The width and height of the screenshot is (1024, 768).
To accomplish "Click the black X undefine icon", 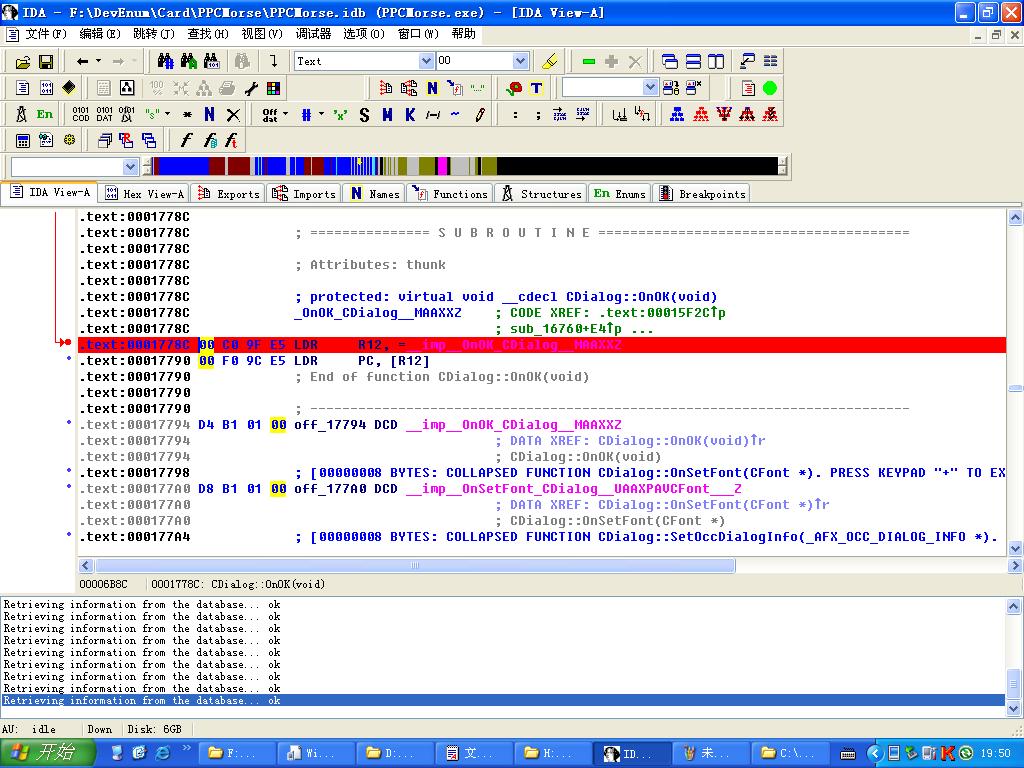I will [x=233, y=114].
